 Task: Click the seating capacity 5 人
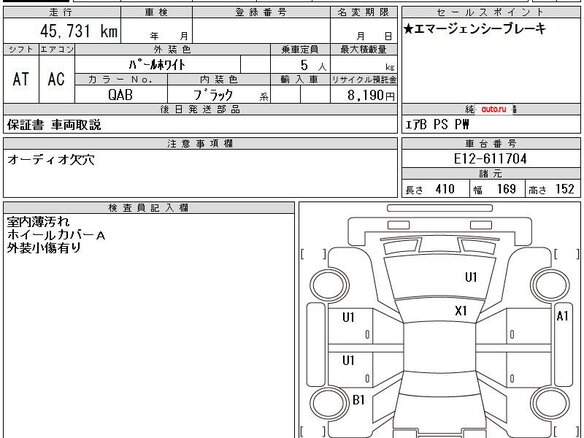tap(313, 66)
